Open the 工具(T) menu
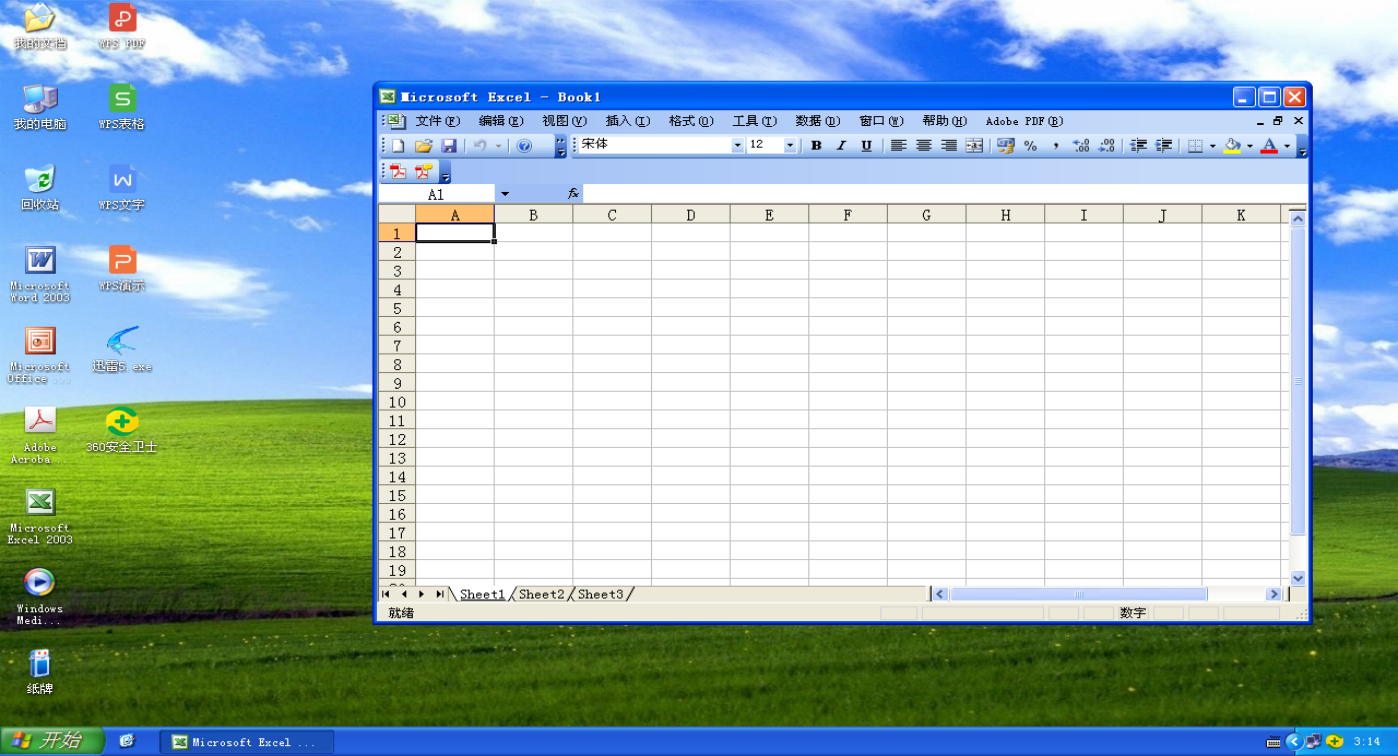This screenshot has height=756, width=1398. coord(755,121)
